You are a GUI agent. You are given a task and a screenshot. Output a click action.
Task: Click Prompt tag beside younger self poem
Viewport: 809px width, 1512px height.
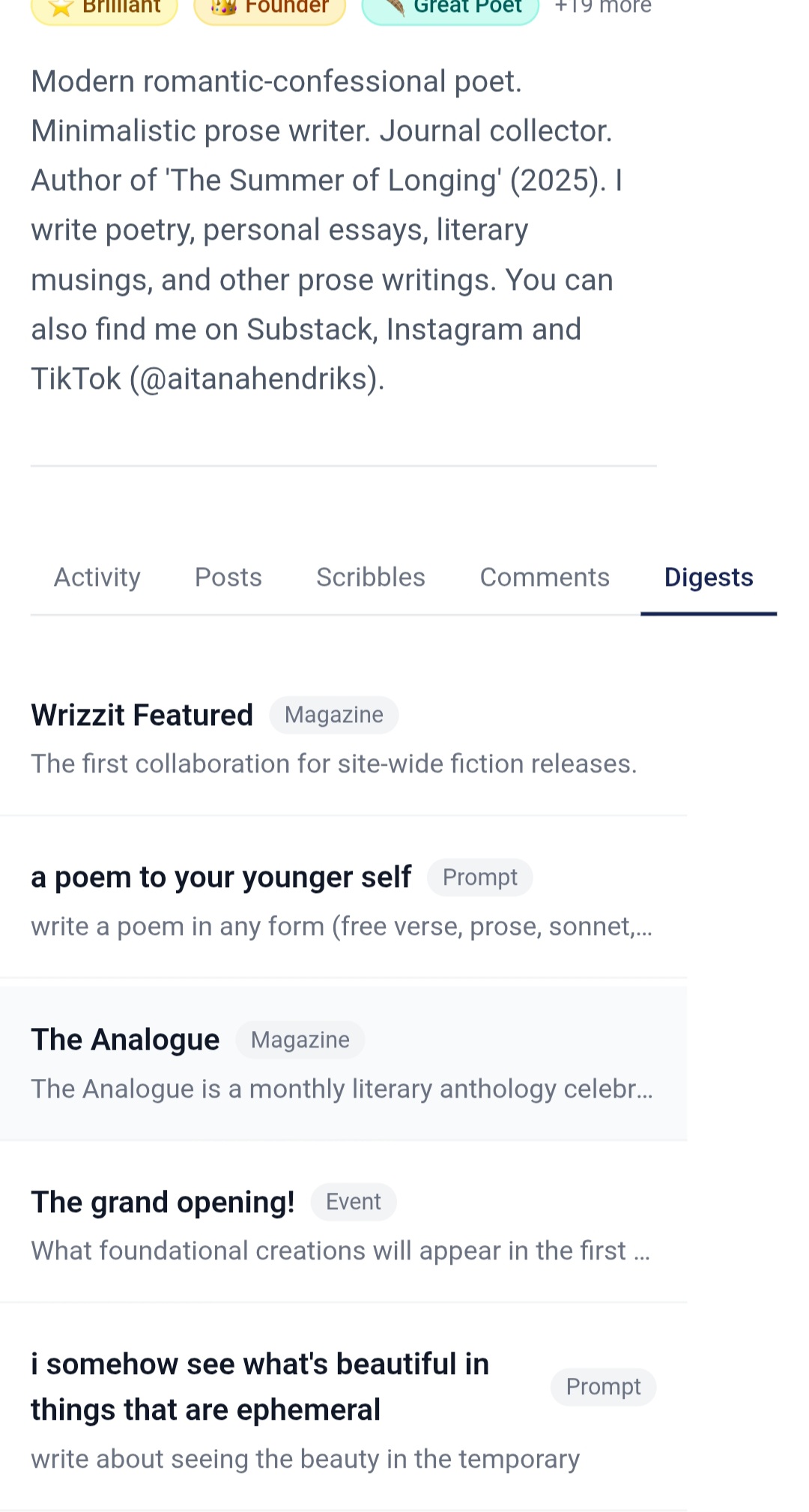click(x=480, y=877)
